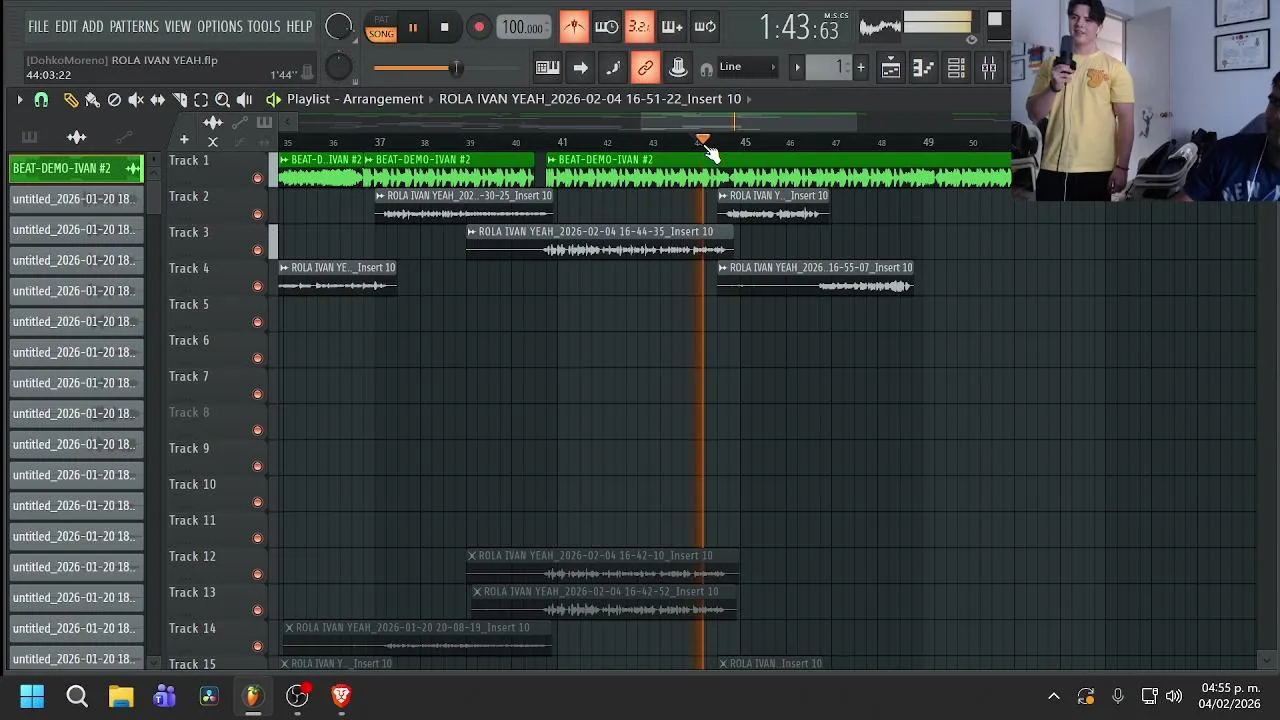Open the Line snap dropdown
This screenshot has height=720, width=1280.
(748, 67)
